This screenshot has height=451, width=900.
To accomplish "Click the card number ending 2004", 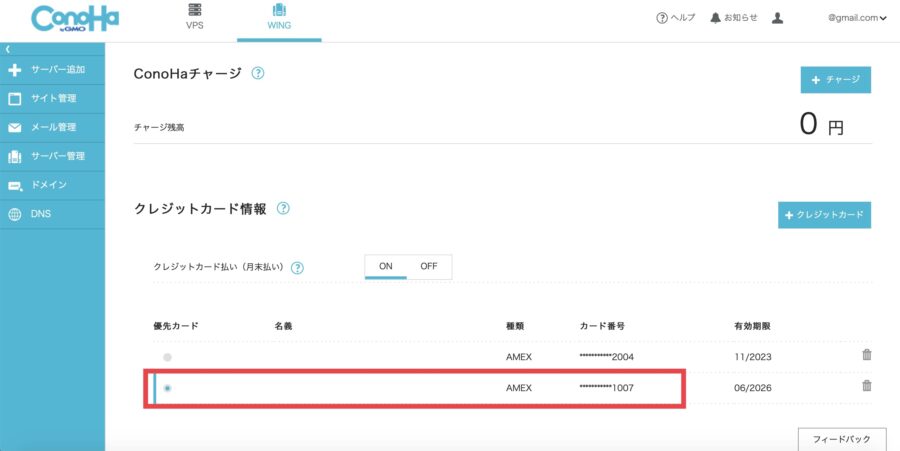I will 607,357.
